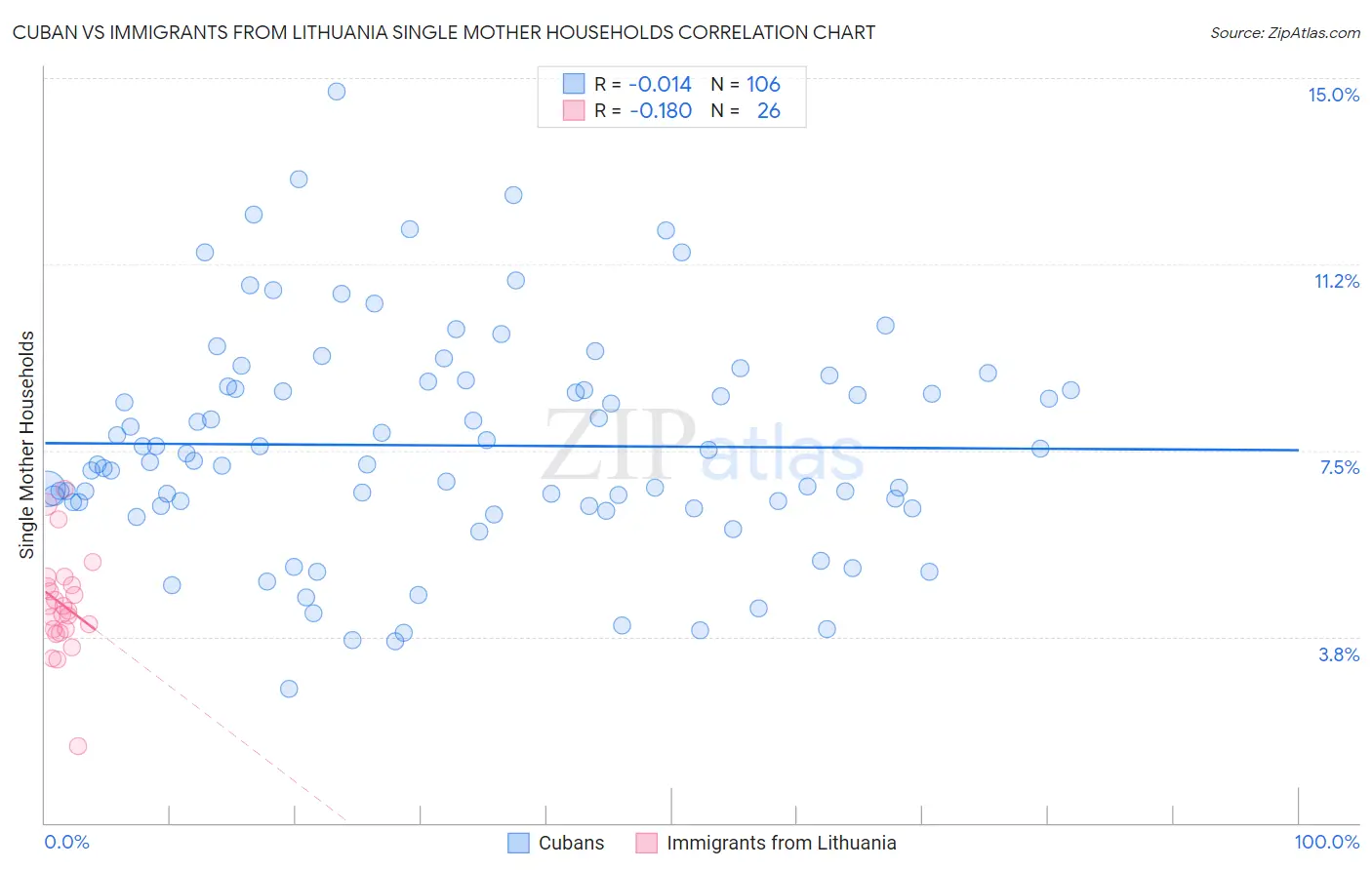Click the Single Mother Households axis title
This screenshot has width=1372, height=870.
pyautogui.click(x=26, y=445)
